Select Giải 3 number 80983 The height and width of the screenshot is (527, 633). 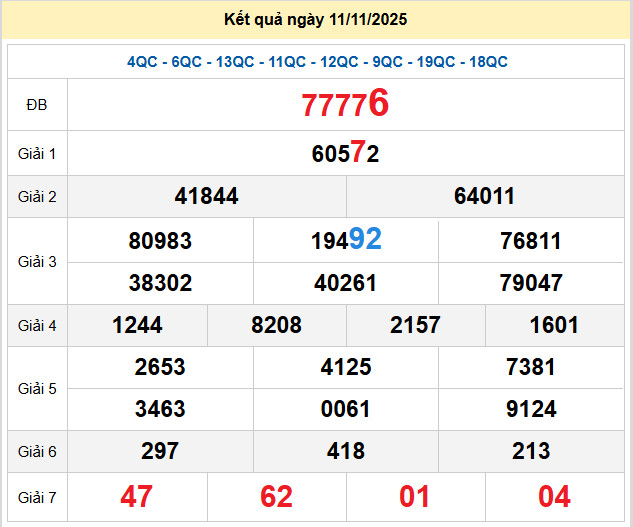coord(160,241)
